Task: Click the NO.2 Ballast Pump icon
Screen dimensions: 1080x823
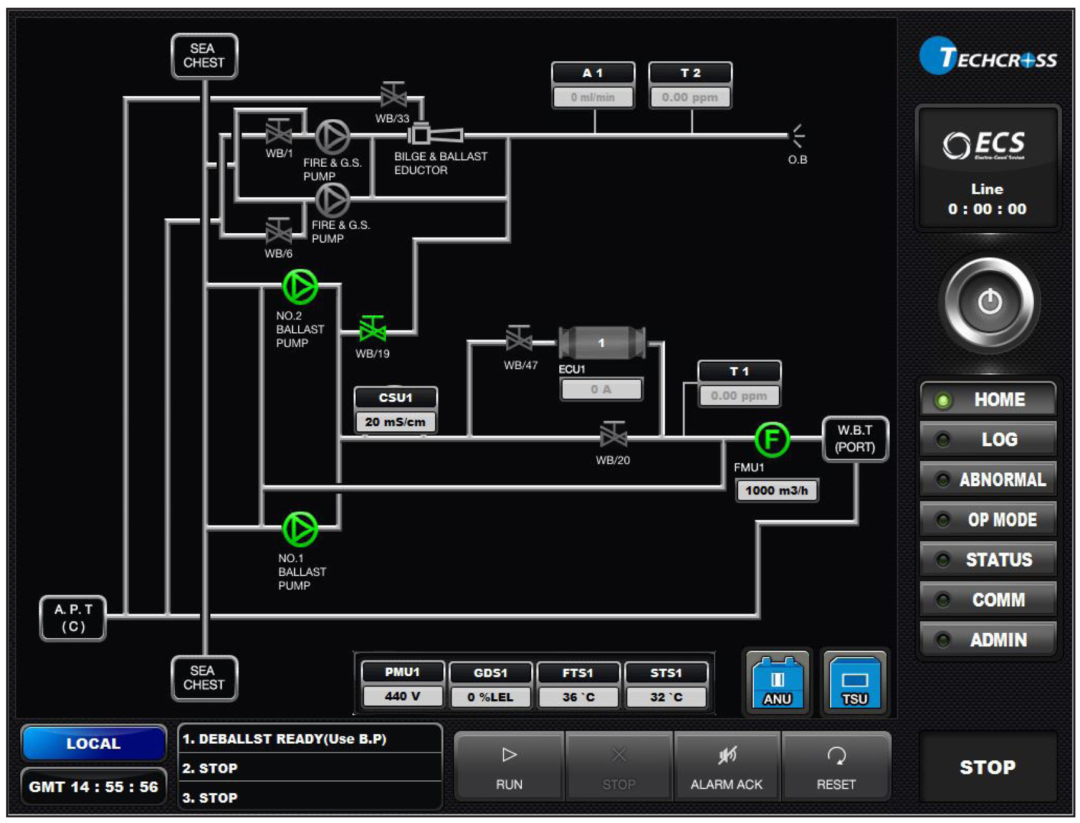Action: click(299, 287)
